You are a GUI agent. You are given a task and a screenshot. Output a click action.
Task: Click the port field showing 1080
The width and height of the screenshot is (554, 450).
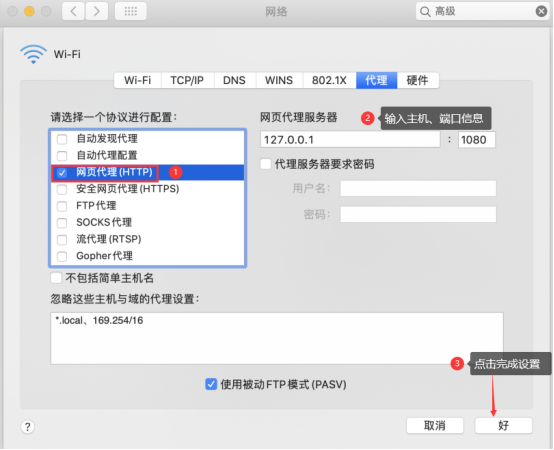click(477, 140)
